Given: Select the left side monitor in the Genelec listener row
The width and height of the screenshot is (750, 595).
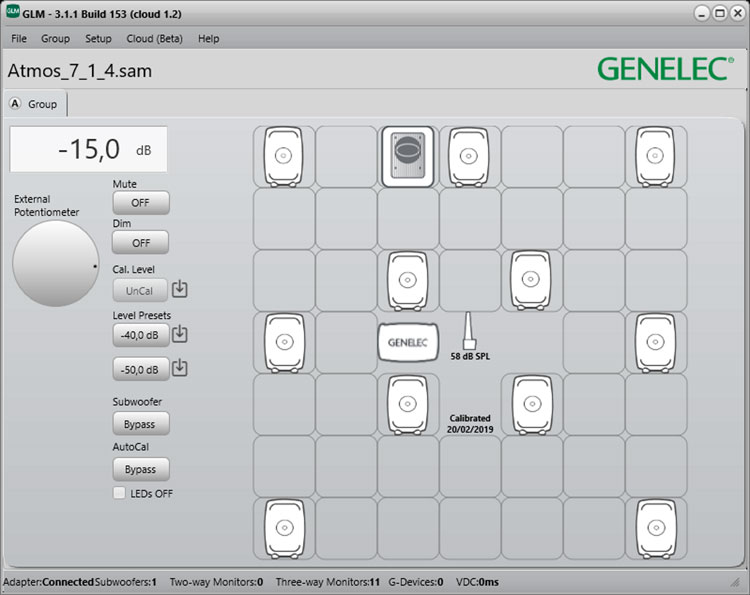Looking at the screenshot, I should coord(285,342).
